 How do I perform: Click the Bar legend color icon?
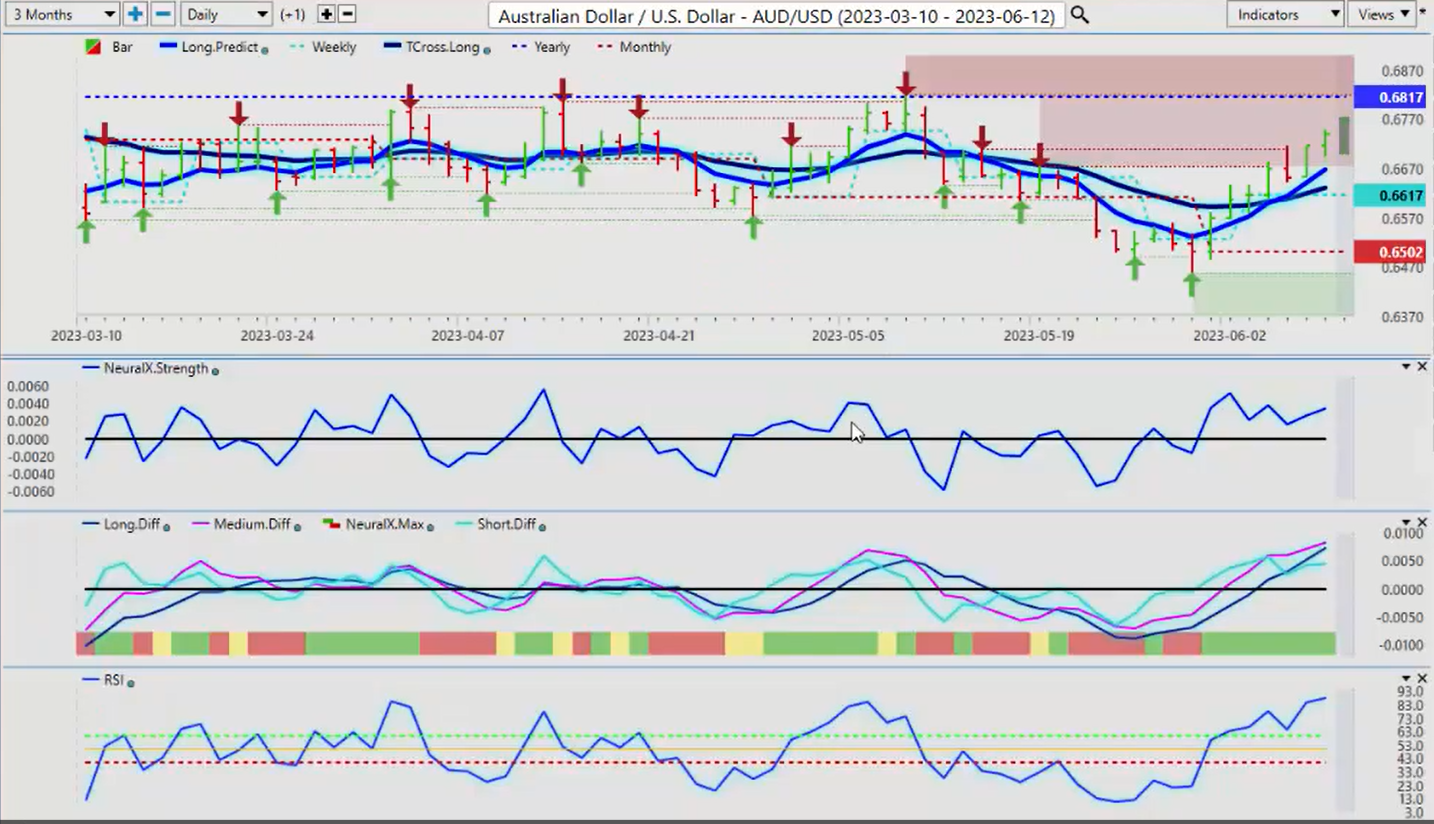[x=94, y=47]
